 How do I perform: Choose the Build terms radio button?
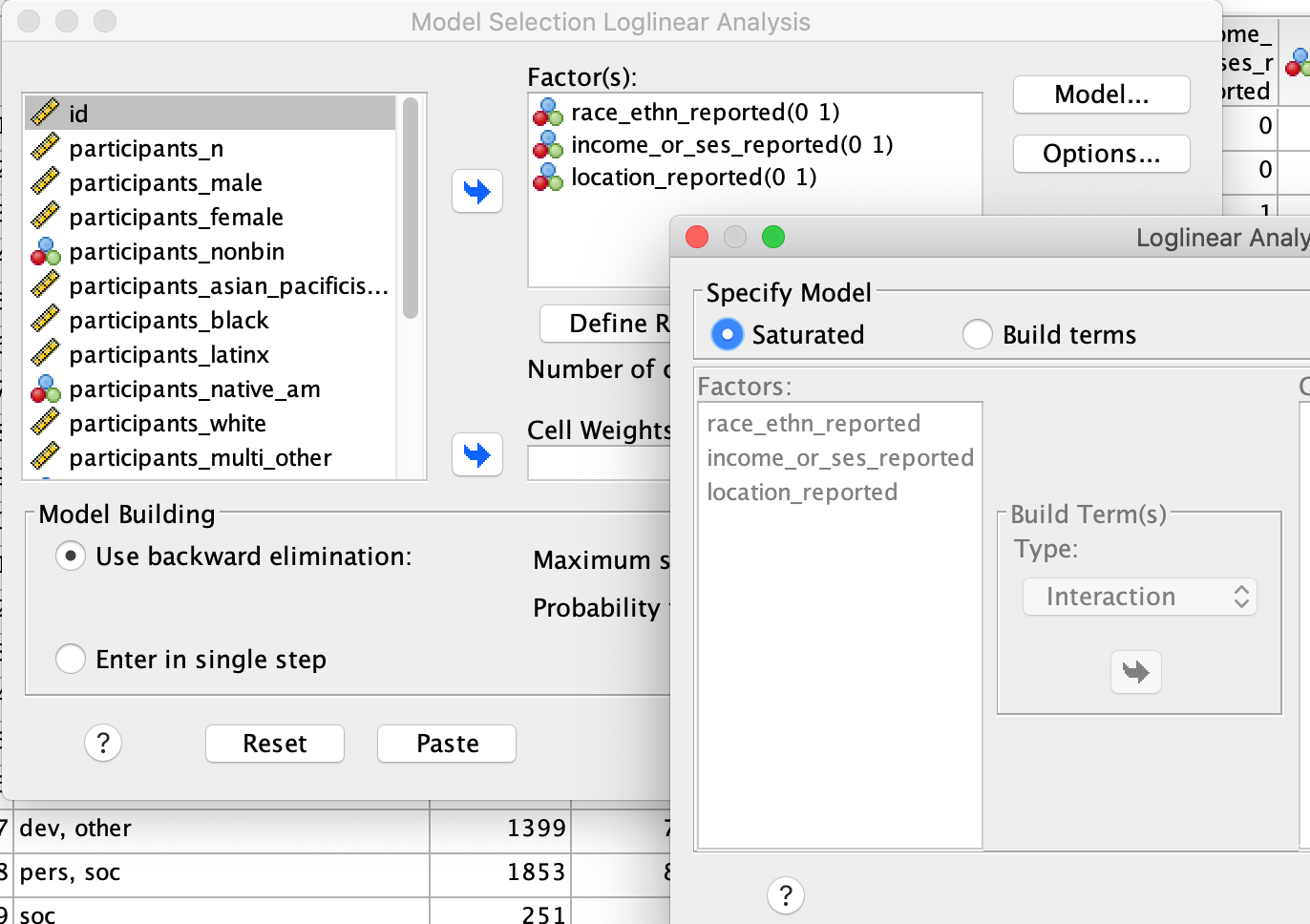click(978, 334)
